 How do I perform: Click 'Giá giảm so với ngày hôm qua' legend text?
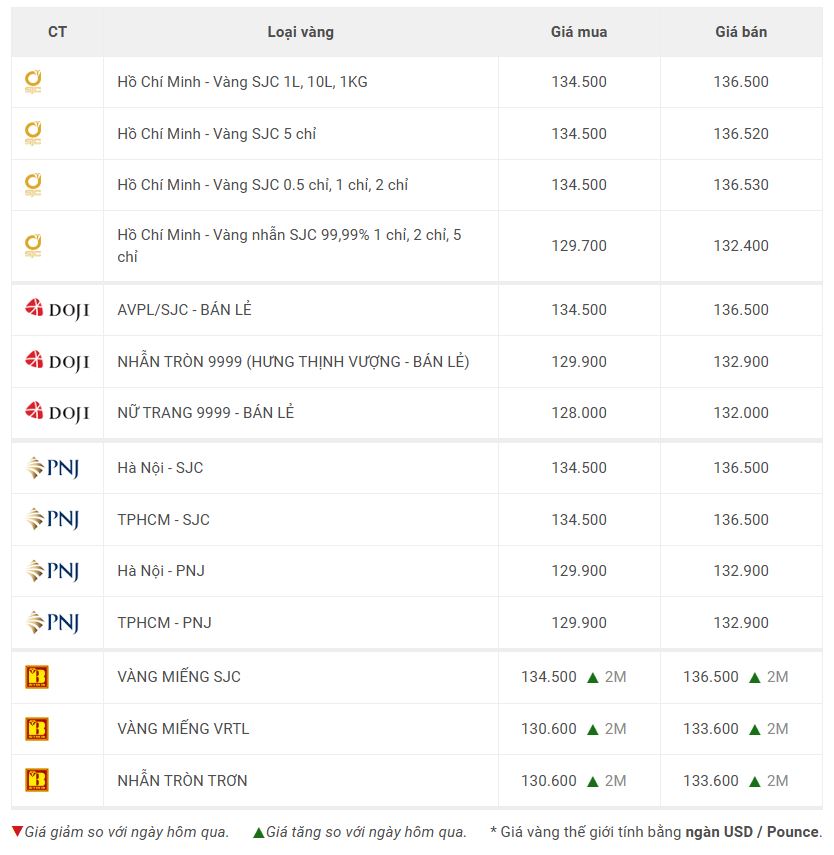tap(127, 832)
